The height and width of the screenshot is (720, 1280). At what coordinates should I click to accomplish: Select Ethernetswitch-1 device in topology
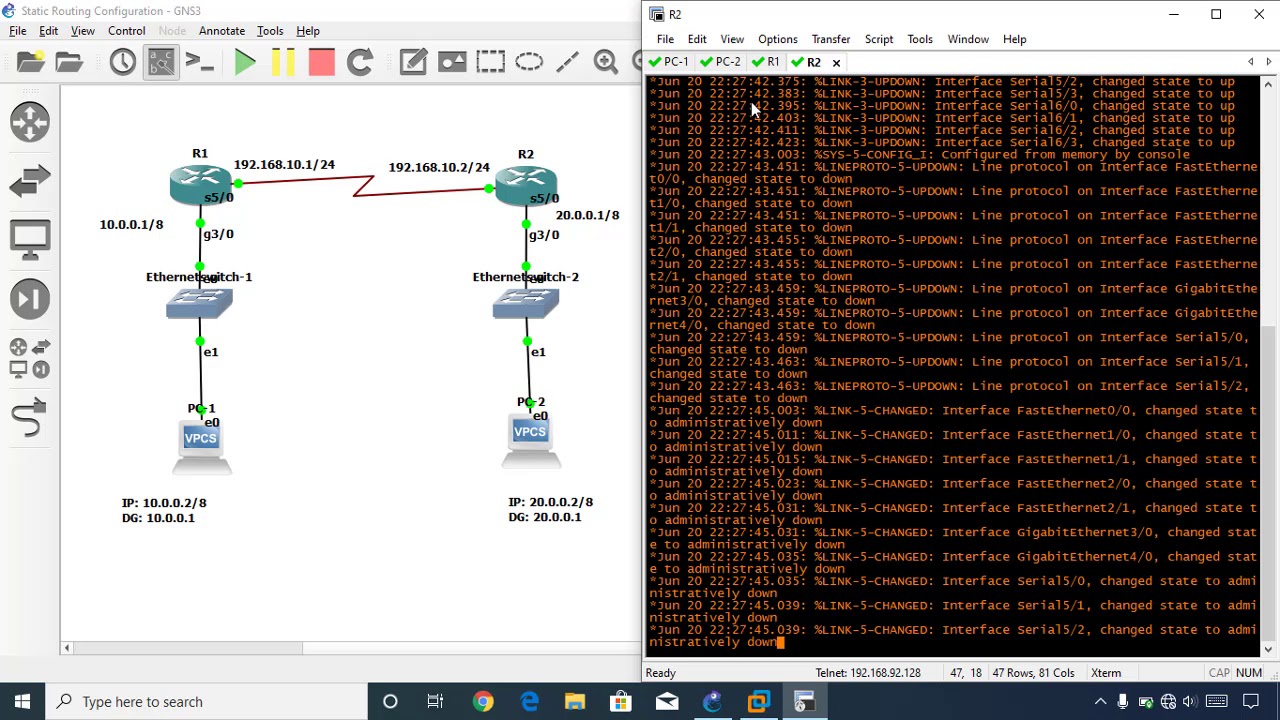point(199,304)
